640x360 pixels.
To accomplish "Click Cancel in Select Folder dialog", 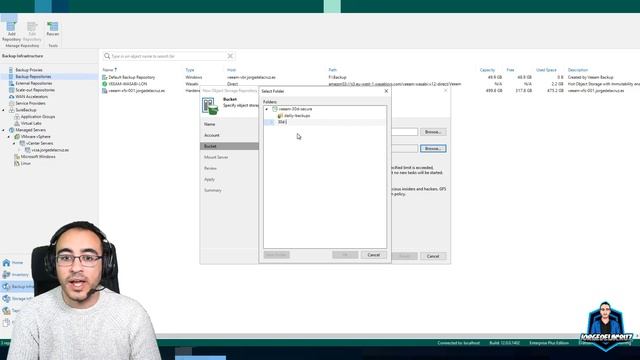I will point(373,255).
